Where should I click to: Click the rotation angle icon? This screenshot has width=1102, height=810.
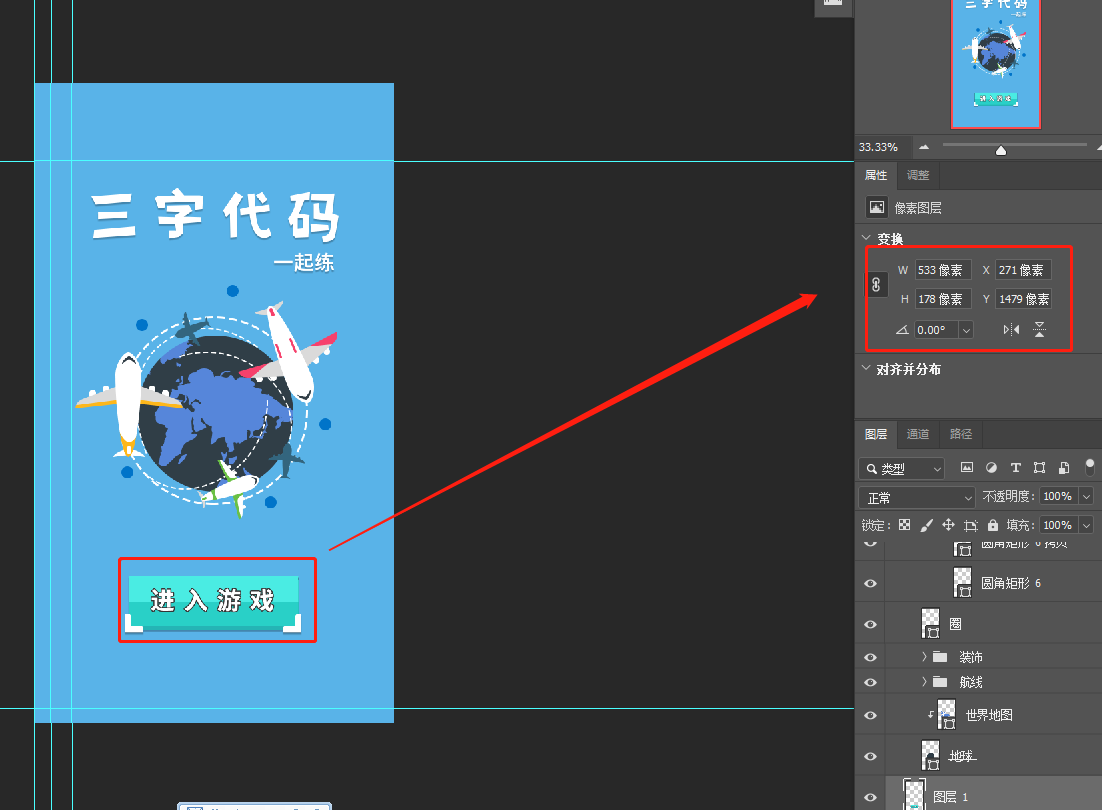click(902, 329)
